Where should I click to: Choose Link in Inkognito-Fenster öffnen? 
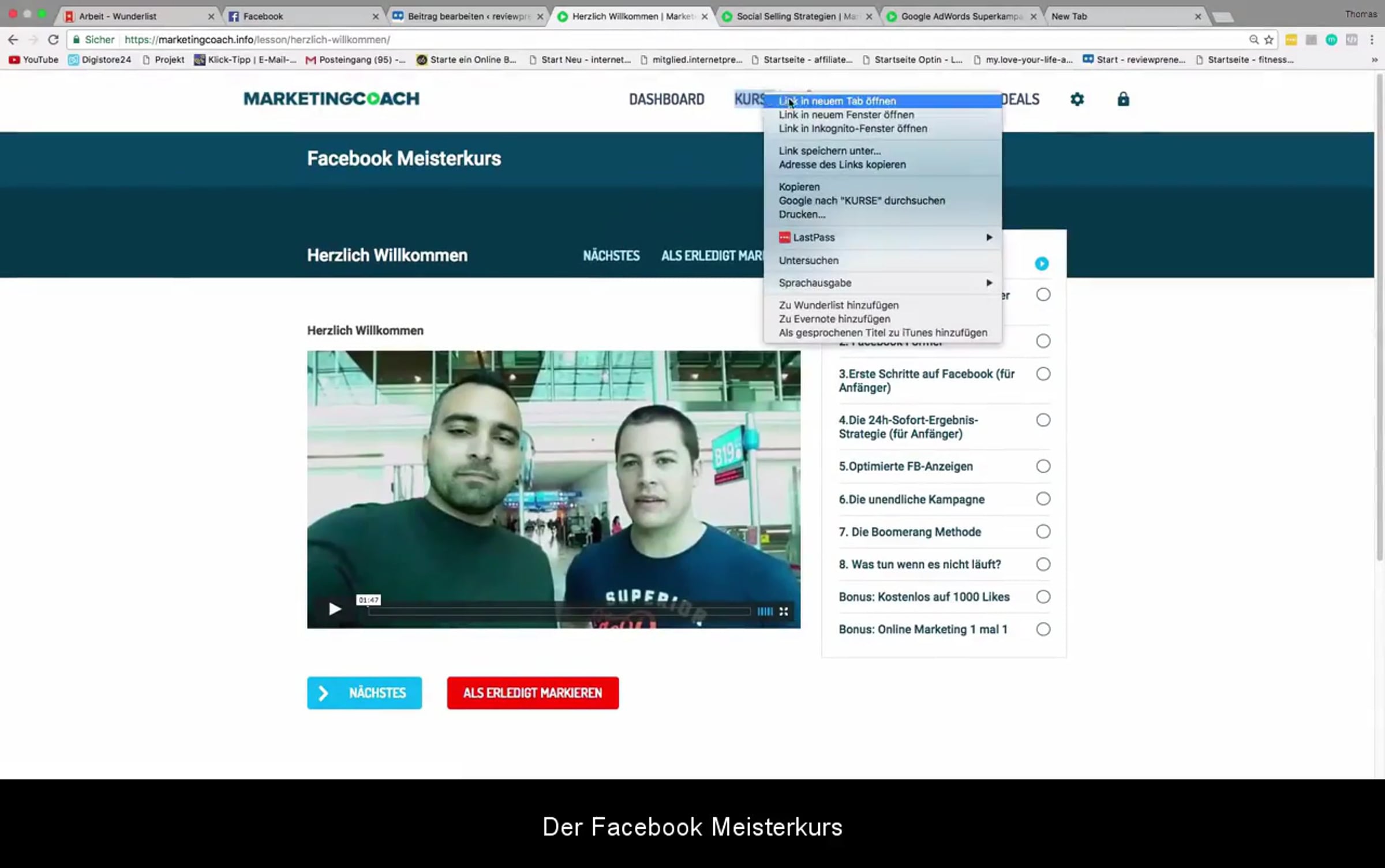point(883,129)
